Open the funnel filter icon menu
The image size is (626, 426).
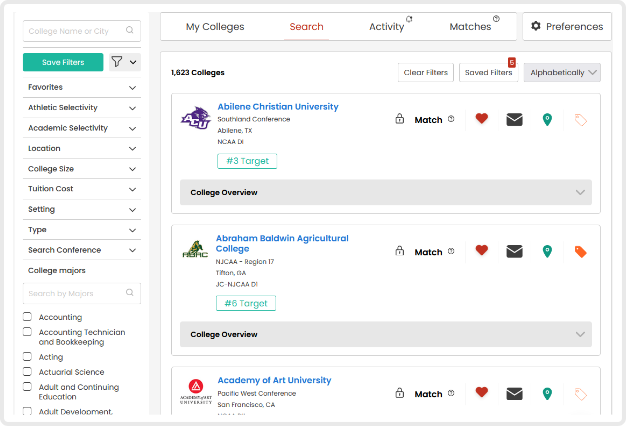[124, 62]
